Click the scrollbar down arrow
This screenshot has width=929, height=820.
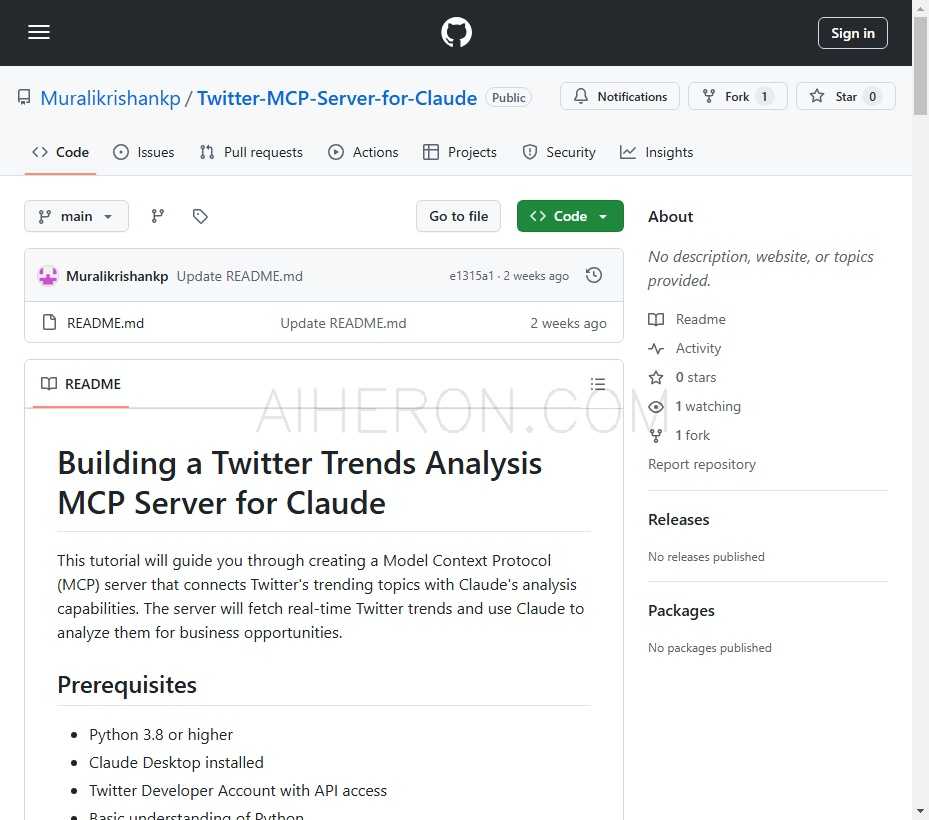[x=920, y=812]
